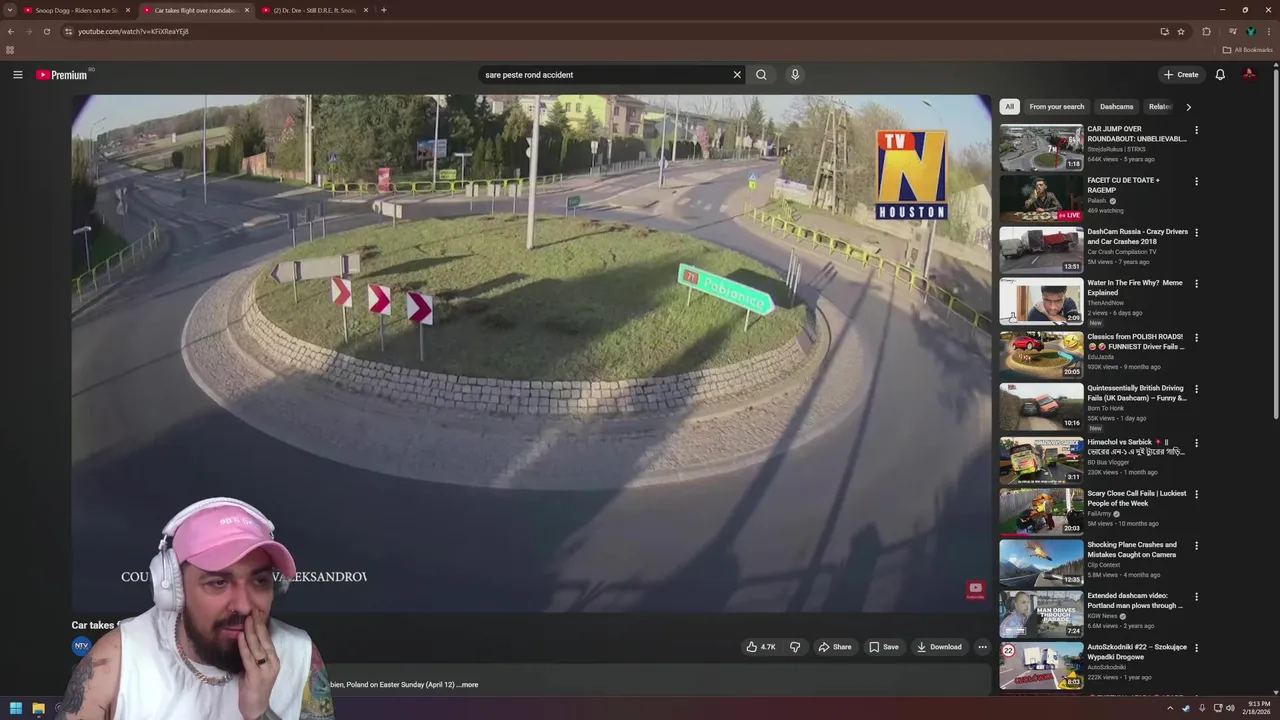1280x720 pixels.
Task: Select the Dashcams filter chip
Action: (1116, 106)
